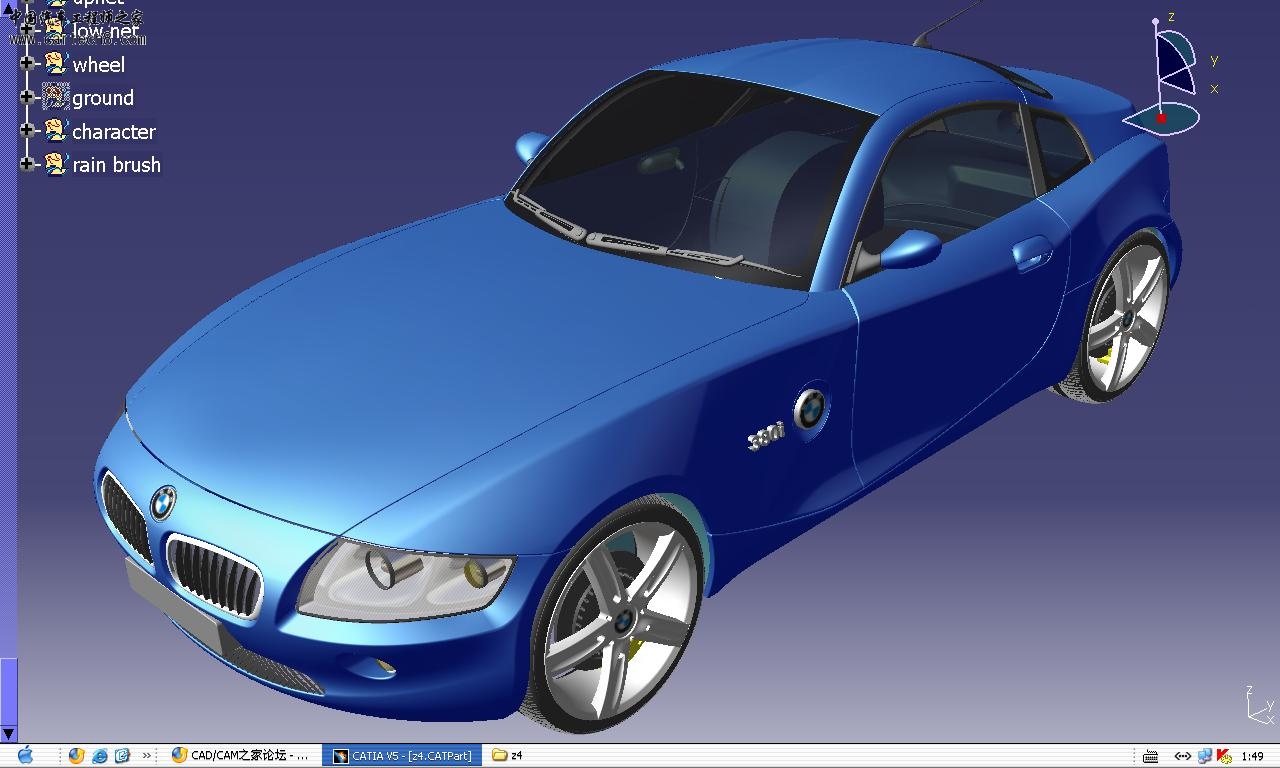Launch Internet Explorer from quick launch
Viewport: 1280px width, 768px height.
100,756
